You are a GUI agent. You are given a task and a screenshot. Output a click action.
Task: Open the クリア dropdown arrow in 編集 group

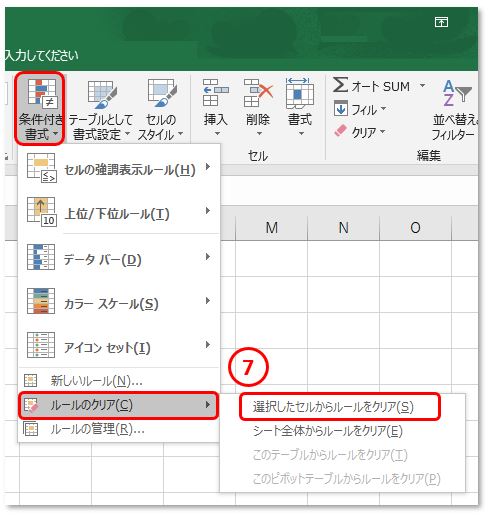pos(382,131)
